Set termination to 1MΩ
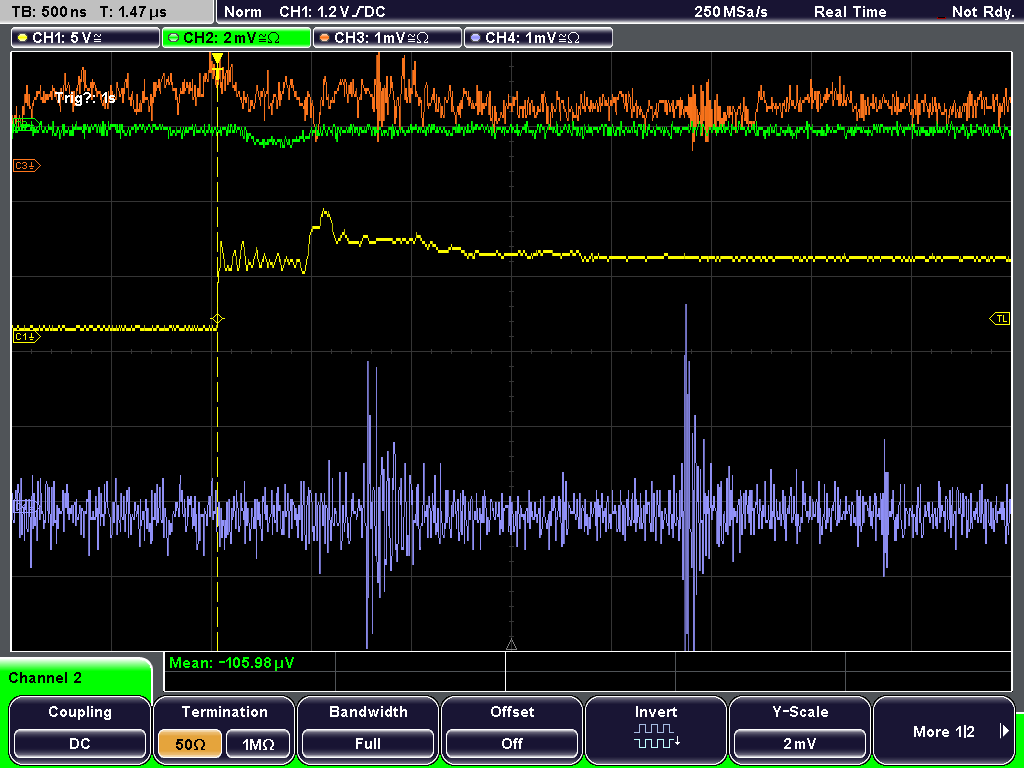The height and width of the screenshot is (768, 1024). 258,744
